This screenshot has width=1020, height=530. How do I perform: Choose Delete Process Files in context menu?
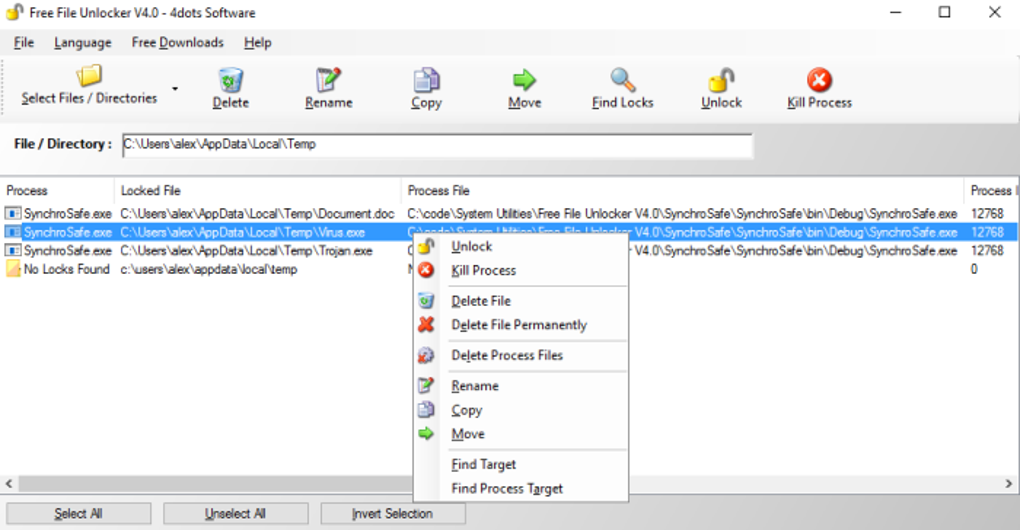pos(520,356)
